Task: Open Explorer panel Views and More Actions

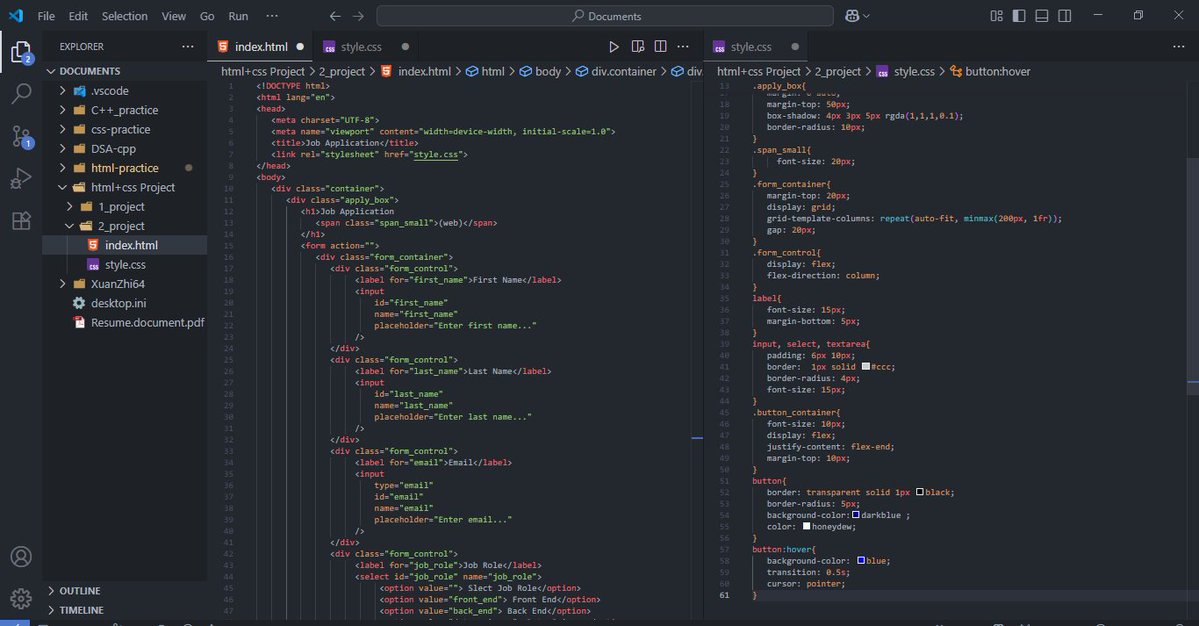Action: 187,47
